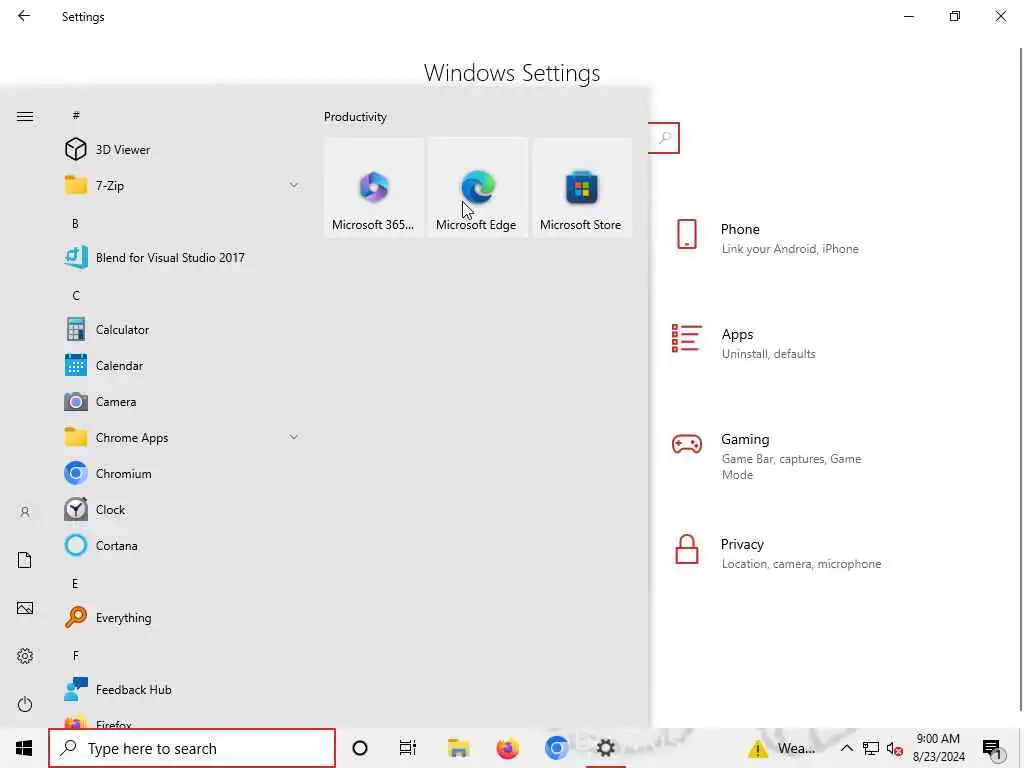Screen dimensions: 1024x768
Task: Open Cortana circle on taskbar
Action: pyautogui.click(x=360, y=748)
